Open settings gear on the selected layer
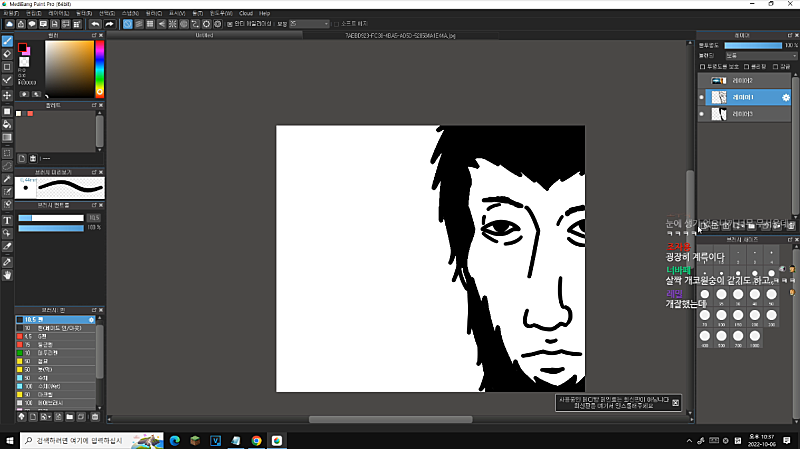 pyautogui.click(x=785, y=97)
